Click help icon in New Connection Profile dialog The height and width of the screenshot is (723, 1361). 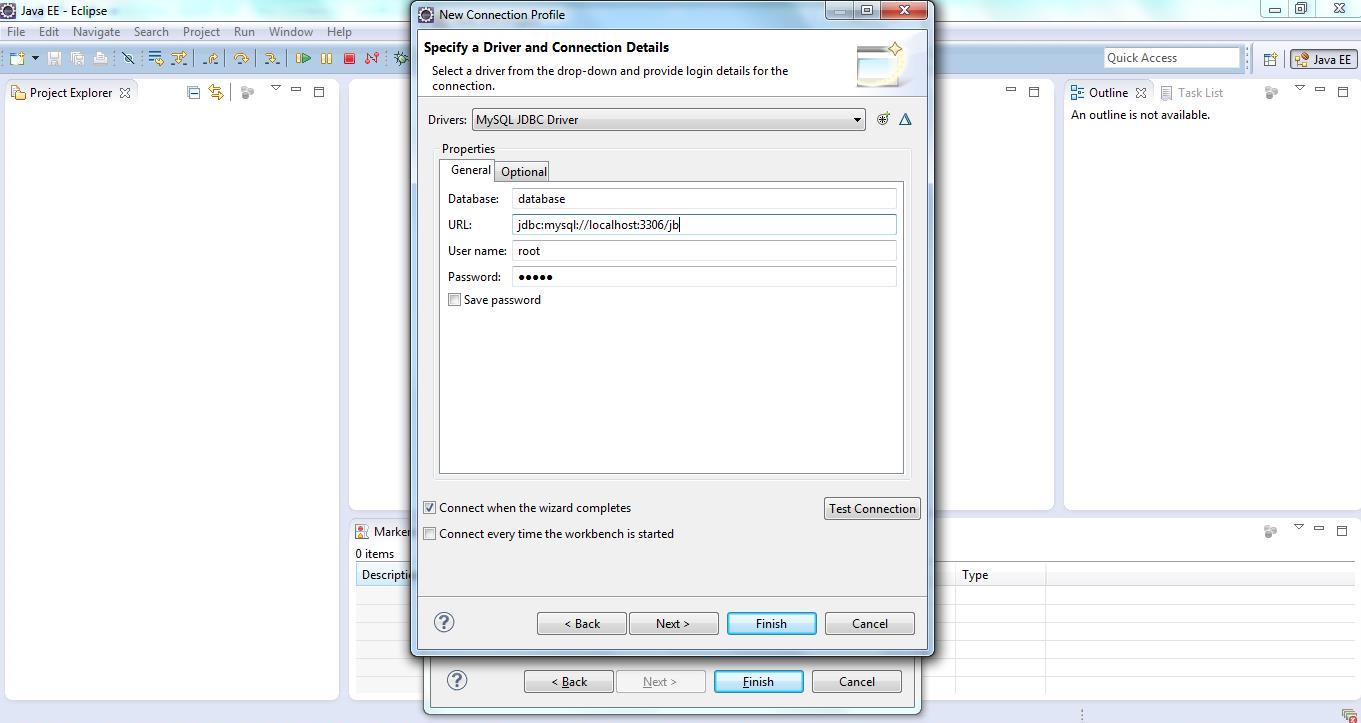(444, 622)
